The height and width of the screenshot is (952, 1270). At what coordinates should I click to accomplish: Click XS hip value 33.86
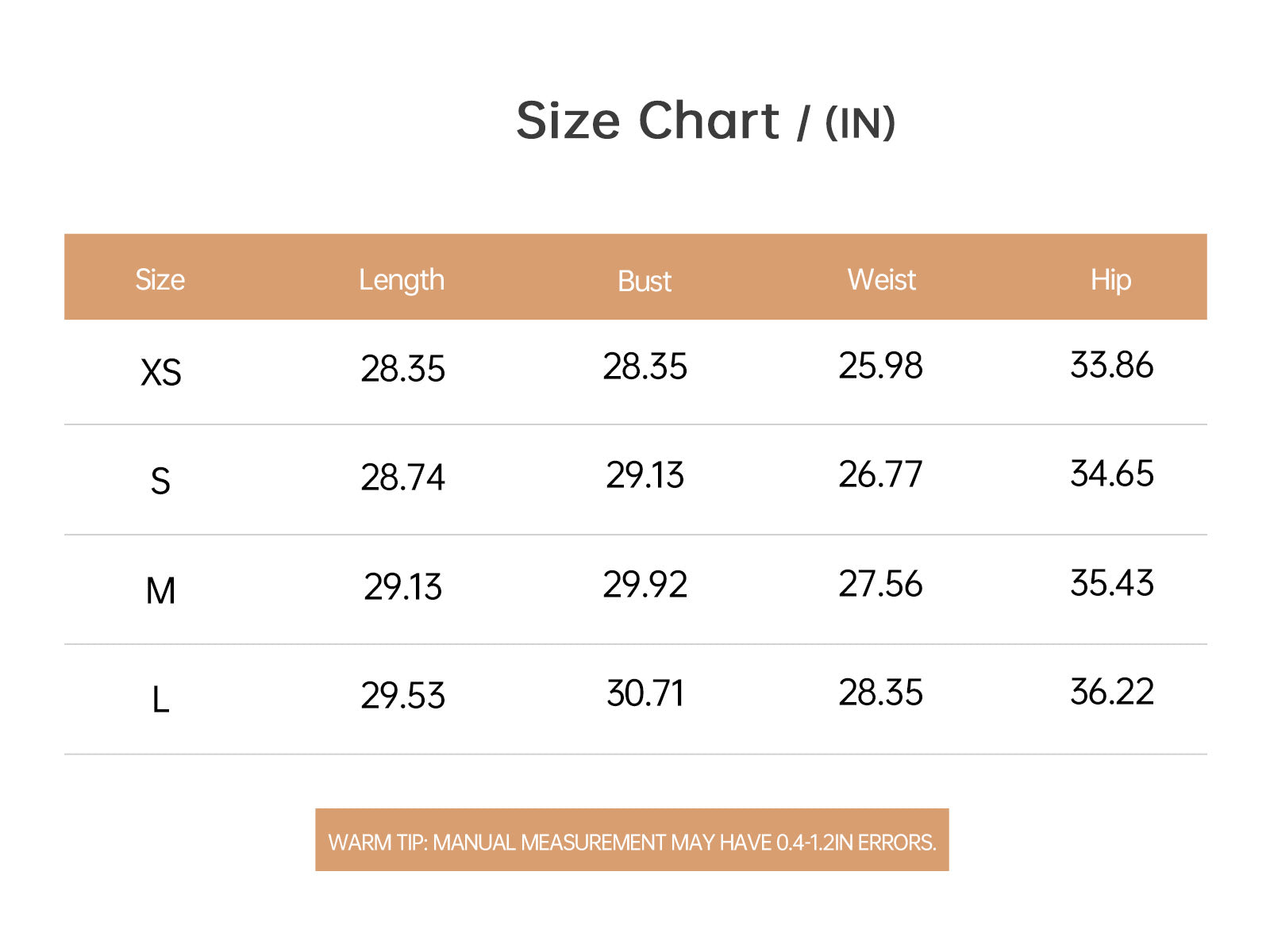[x=1111, y=366]
